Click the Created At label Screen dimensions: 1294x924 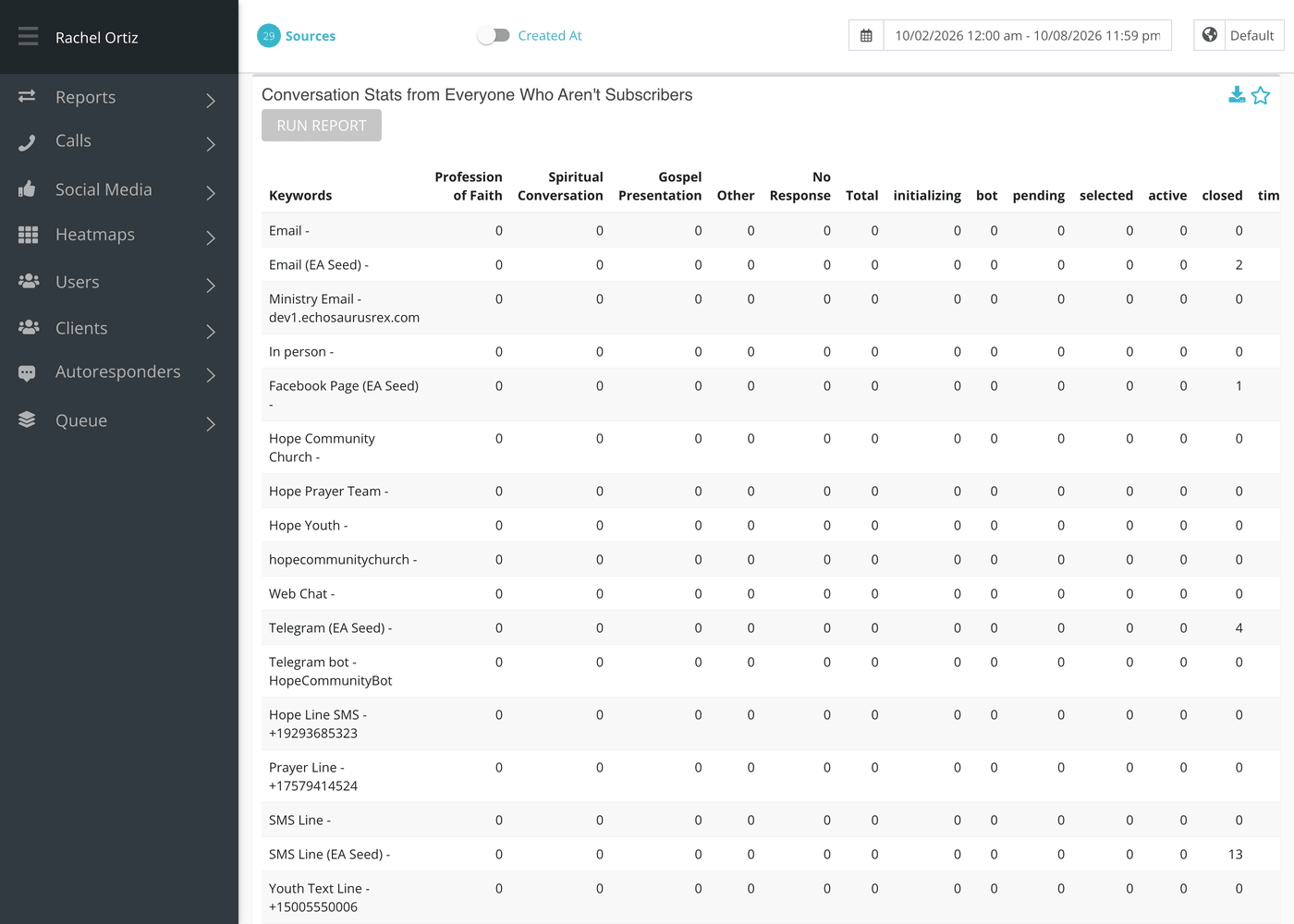pos(550,35)
